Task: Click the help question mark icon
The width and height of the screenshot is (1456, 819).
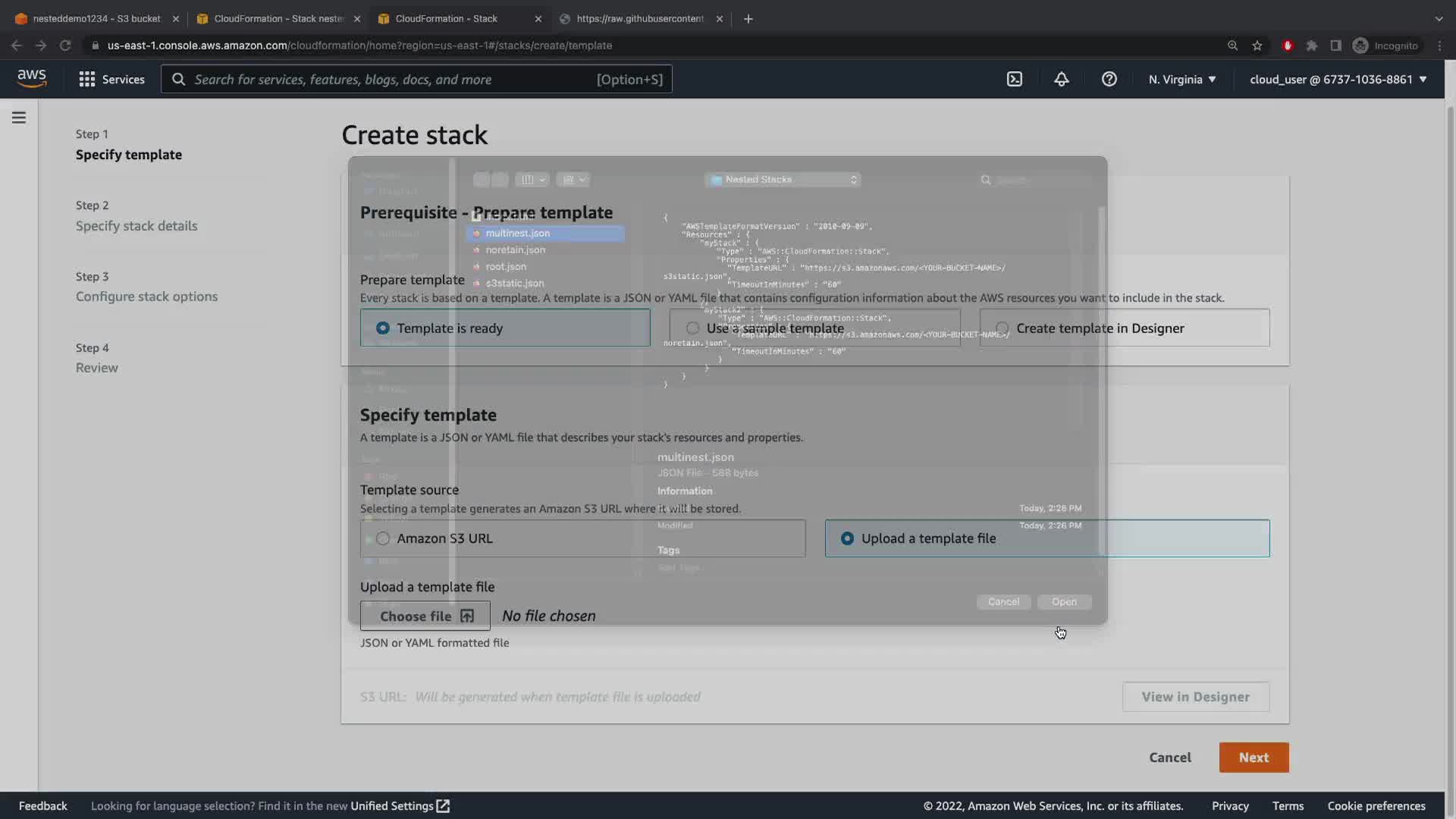Action: (x=1109, y=79)
